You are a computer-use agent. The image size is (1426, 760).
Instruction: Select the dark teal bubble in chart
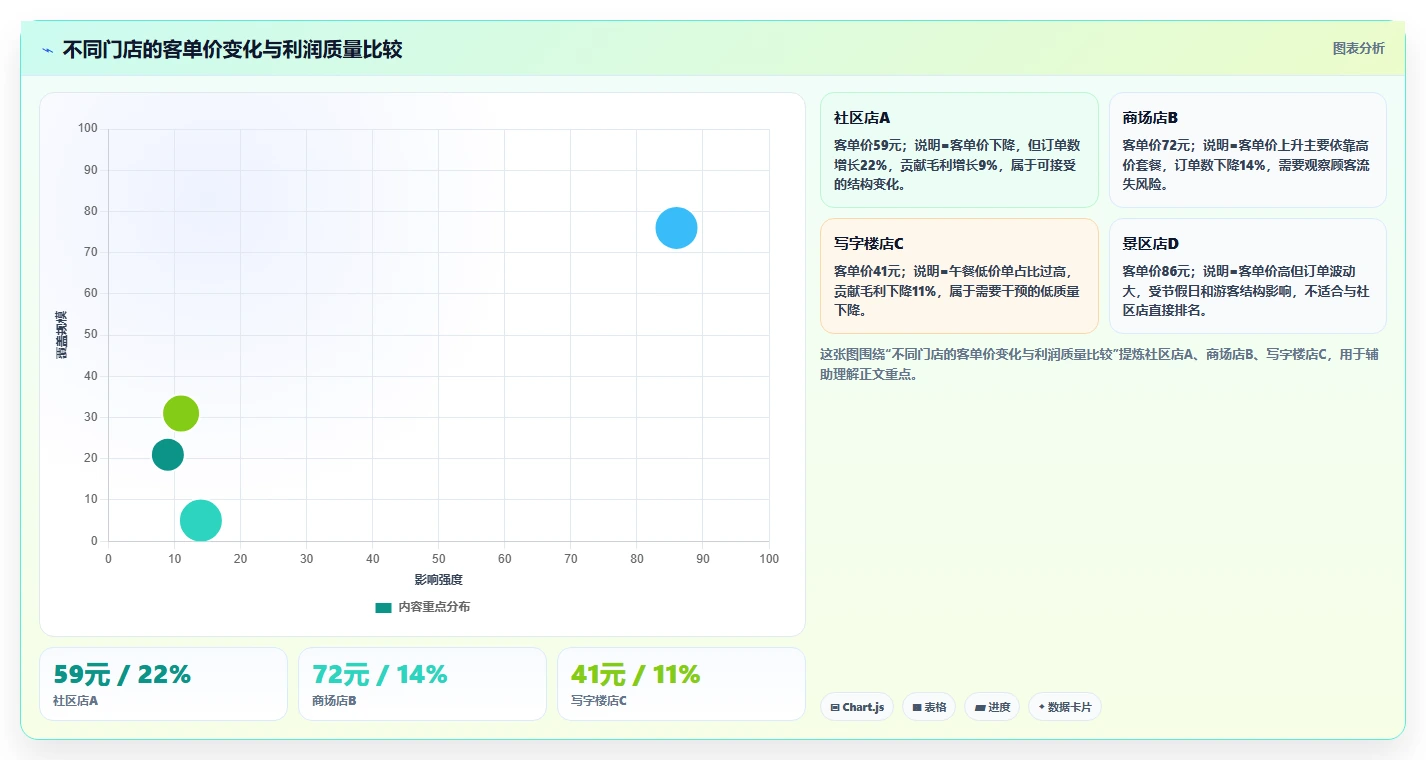[x=168, y=455]
